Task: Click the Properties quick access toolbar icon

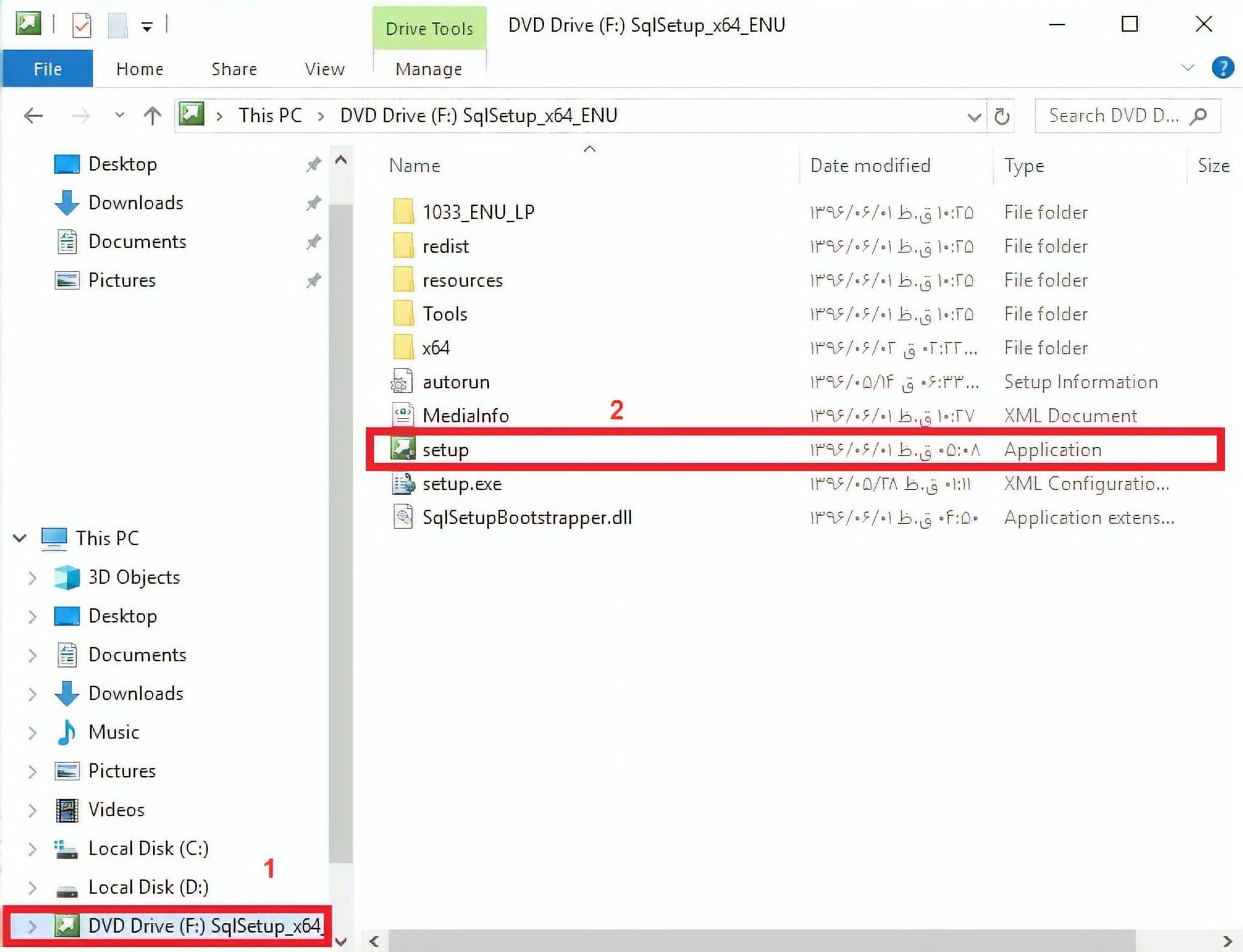Action: click(81, 25)
